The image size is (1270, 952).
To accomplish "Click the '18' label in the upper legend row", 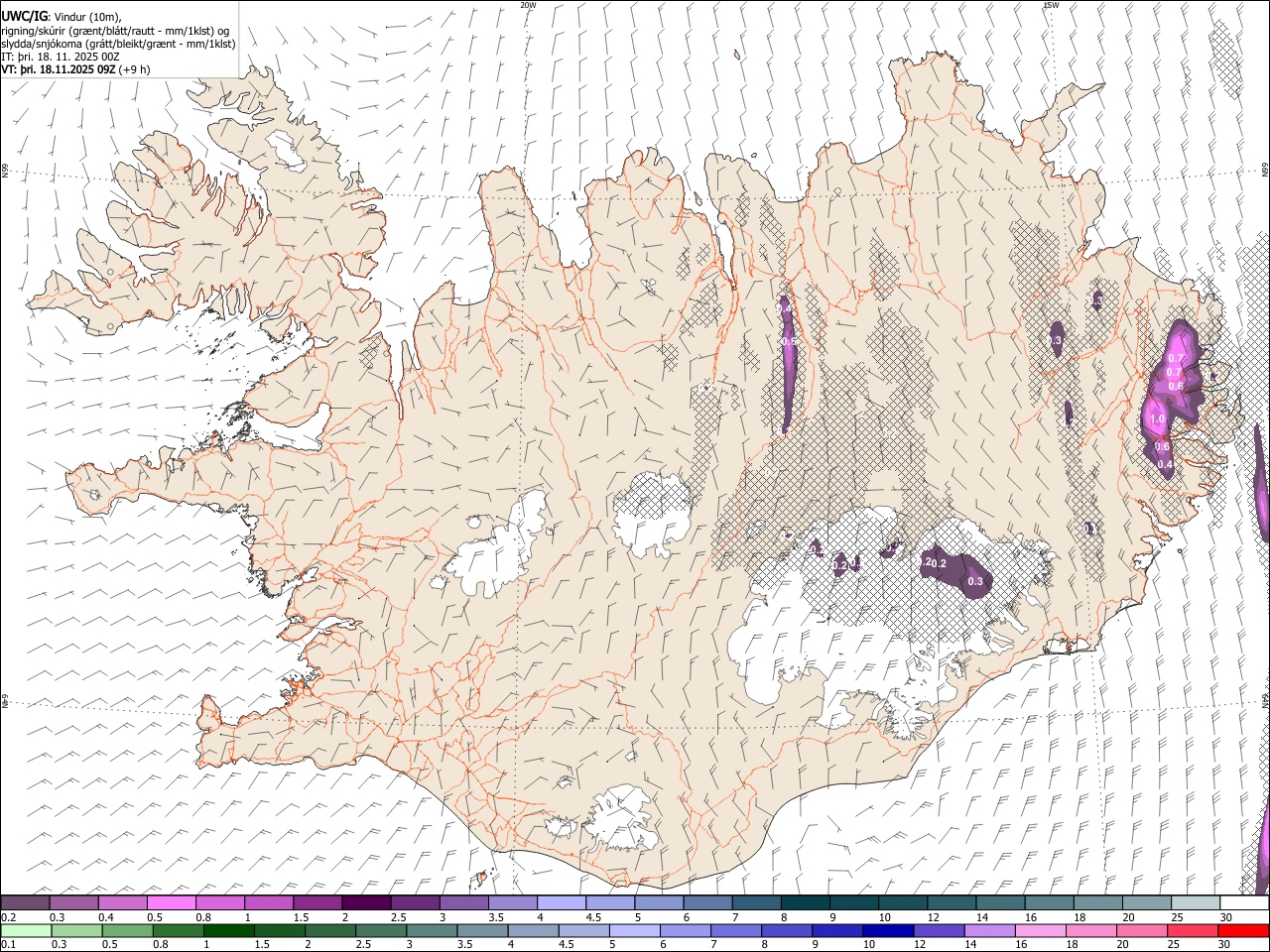I will [1080, 917].
